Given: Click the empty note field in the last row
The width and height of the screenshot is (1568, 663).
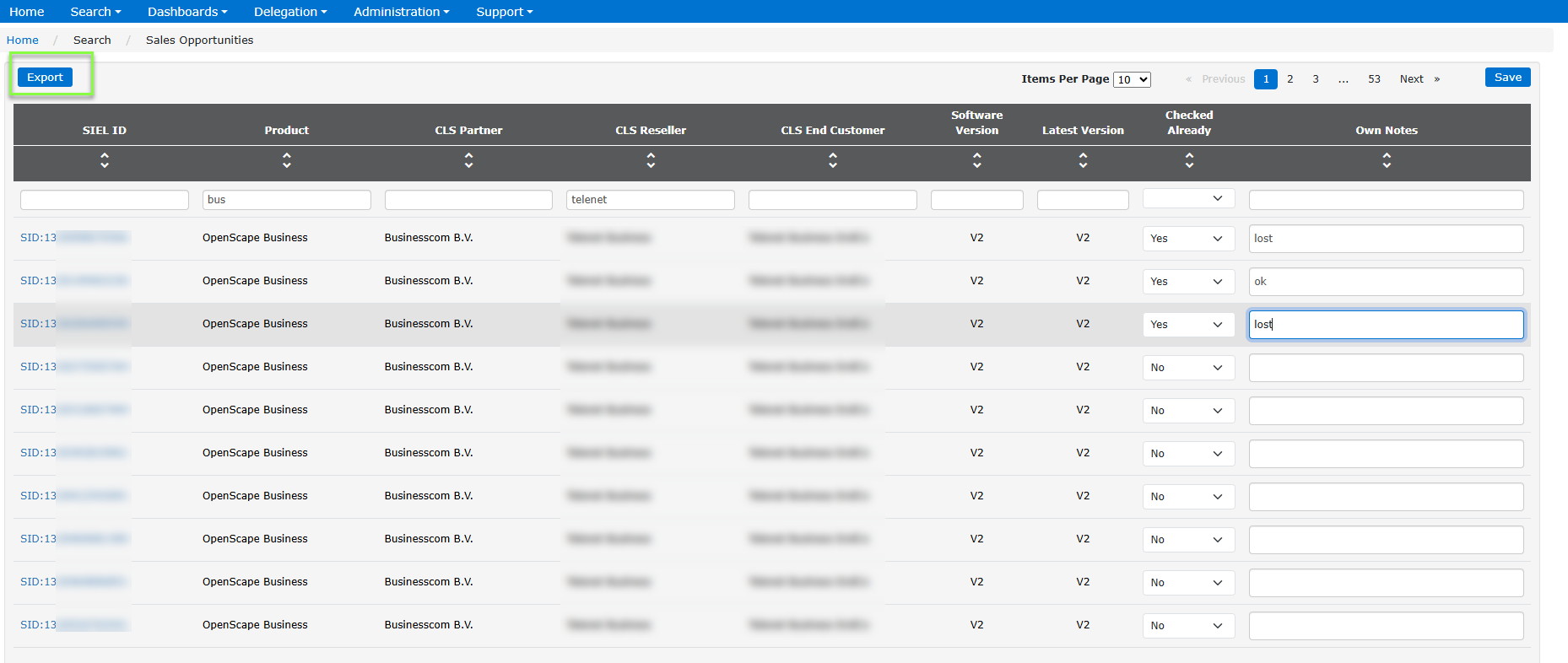Looking at the screenshot, I should pos(1387,626).
